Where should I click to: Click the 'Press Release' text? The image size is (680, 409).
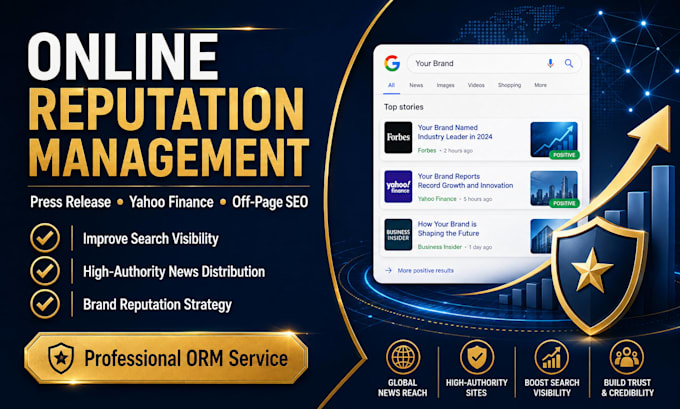pos(70,202)
